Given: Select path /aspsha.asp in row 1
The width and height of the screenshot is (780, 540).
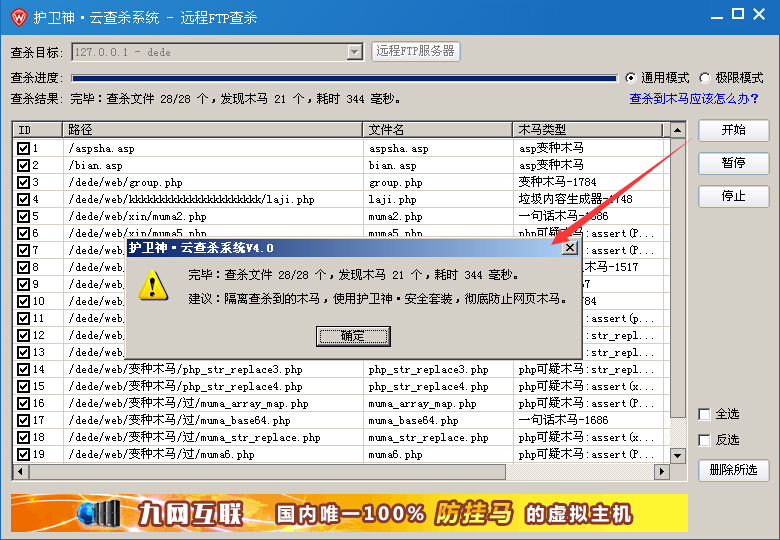Looking at the screenshot, I should 101,148.
